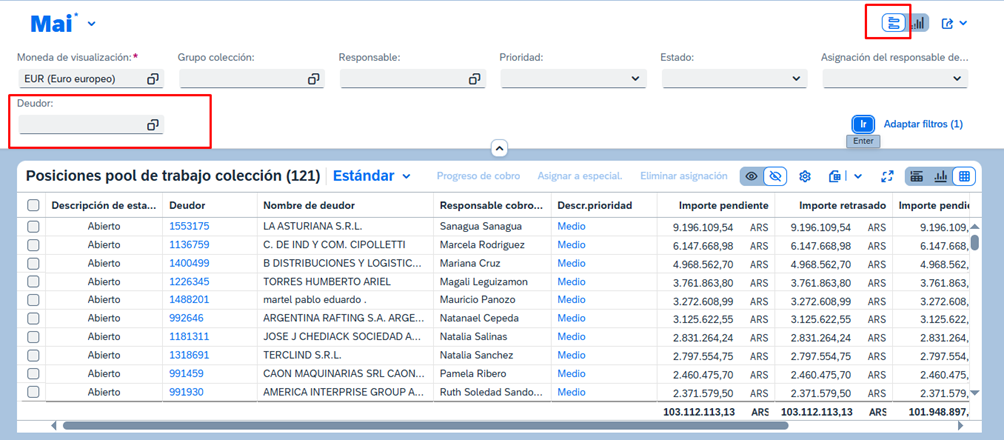
Task: Click the share export icon in header
Action: pyautogui.click(x=947, y=23)
